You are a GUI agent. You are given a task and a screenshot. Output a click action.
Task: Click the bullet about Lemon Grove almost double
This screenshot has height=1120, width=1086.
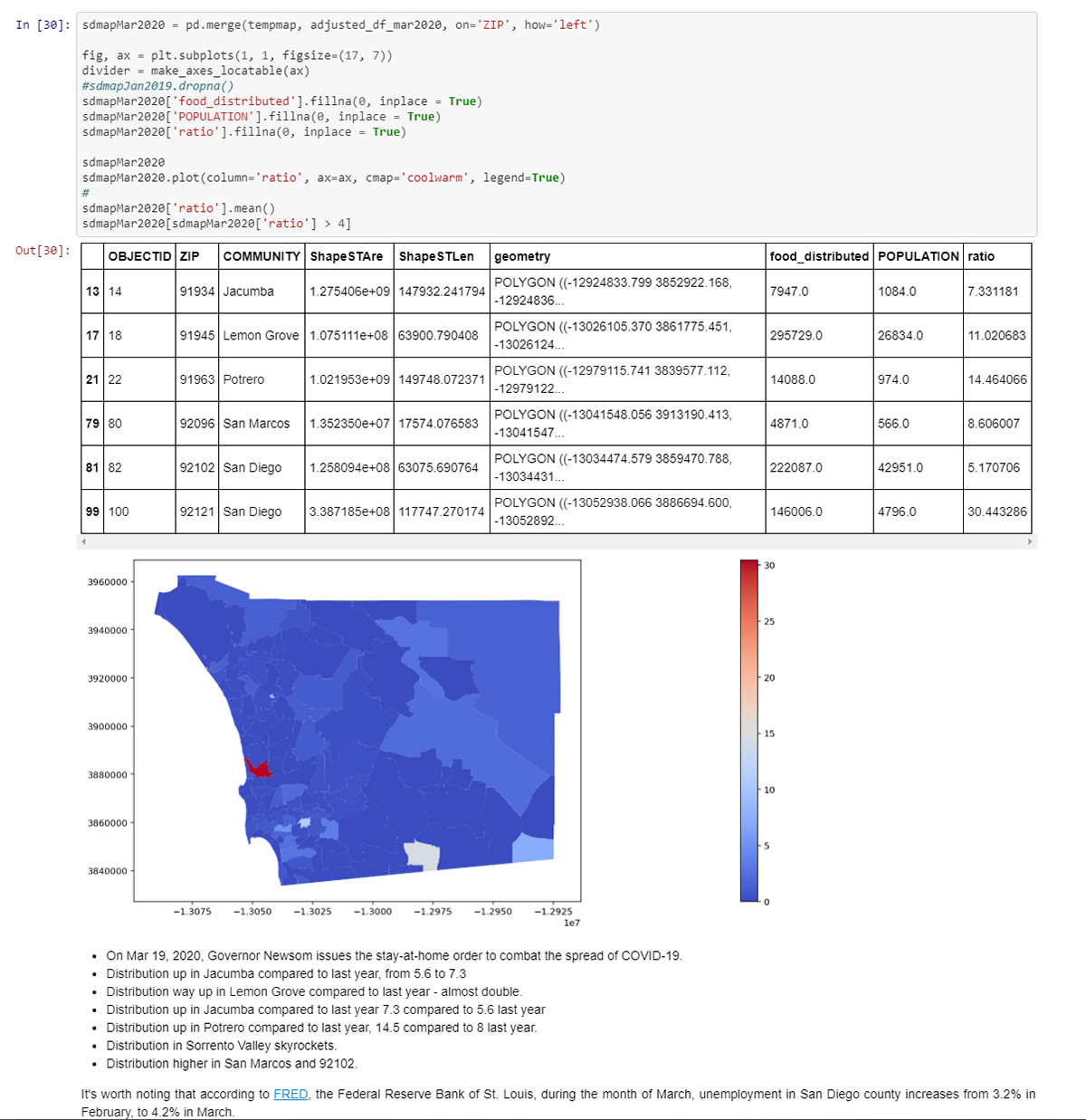314,991
